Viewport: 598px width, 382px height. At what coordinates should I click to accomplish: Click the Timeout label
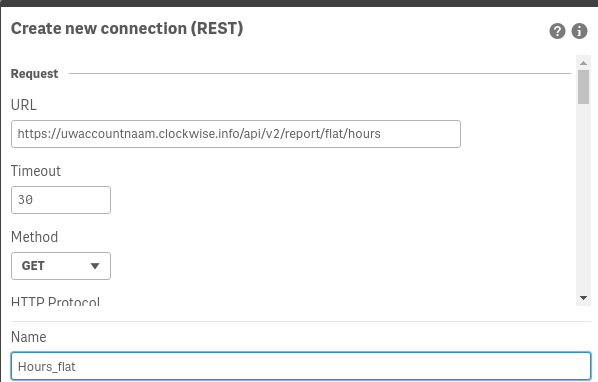pos(36,171)
